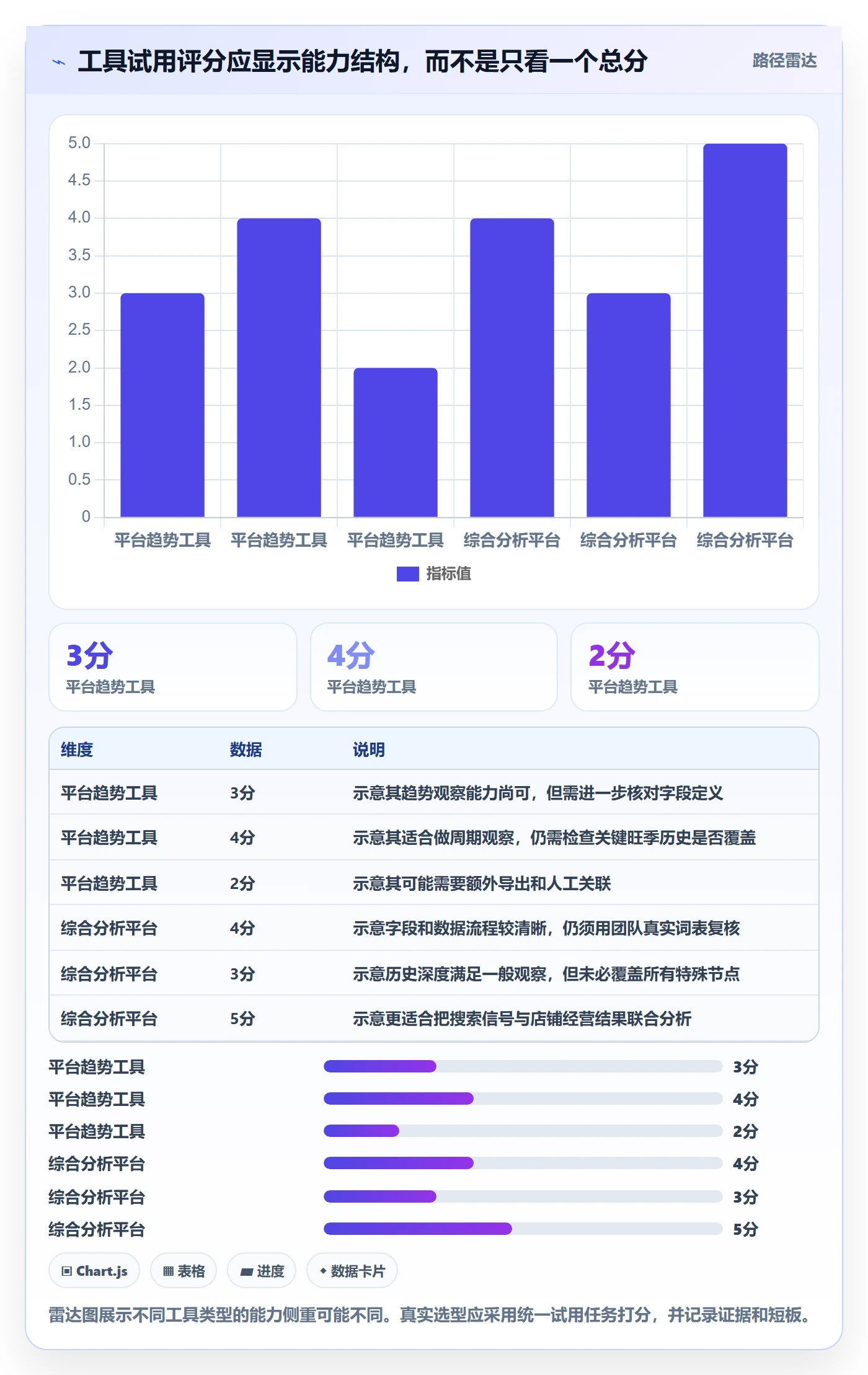Click the 路径雷达 label in header
The width and height of the screenshot is (868, 1375).
tap(784, 61)
